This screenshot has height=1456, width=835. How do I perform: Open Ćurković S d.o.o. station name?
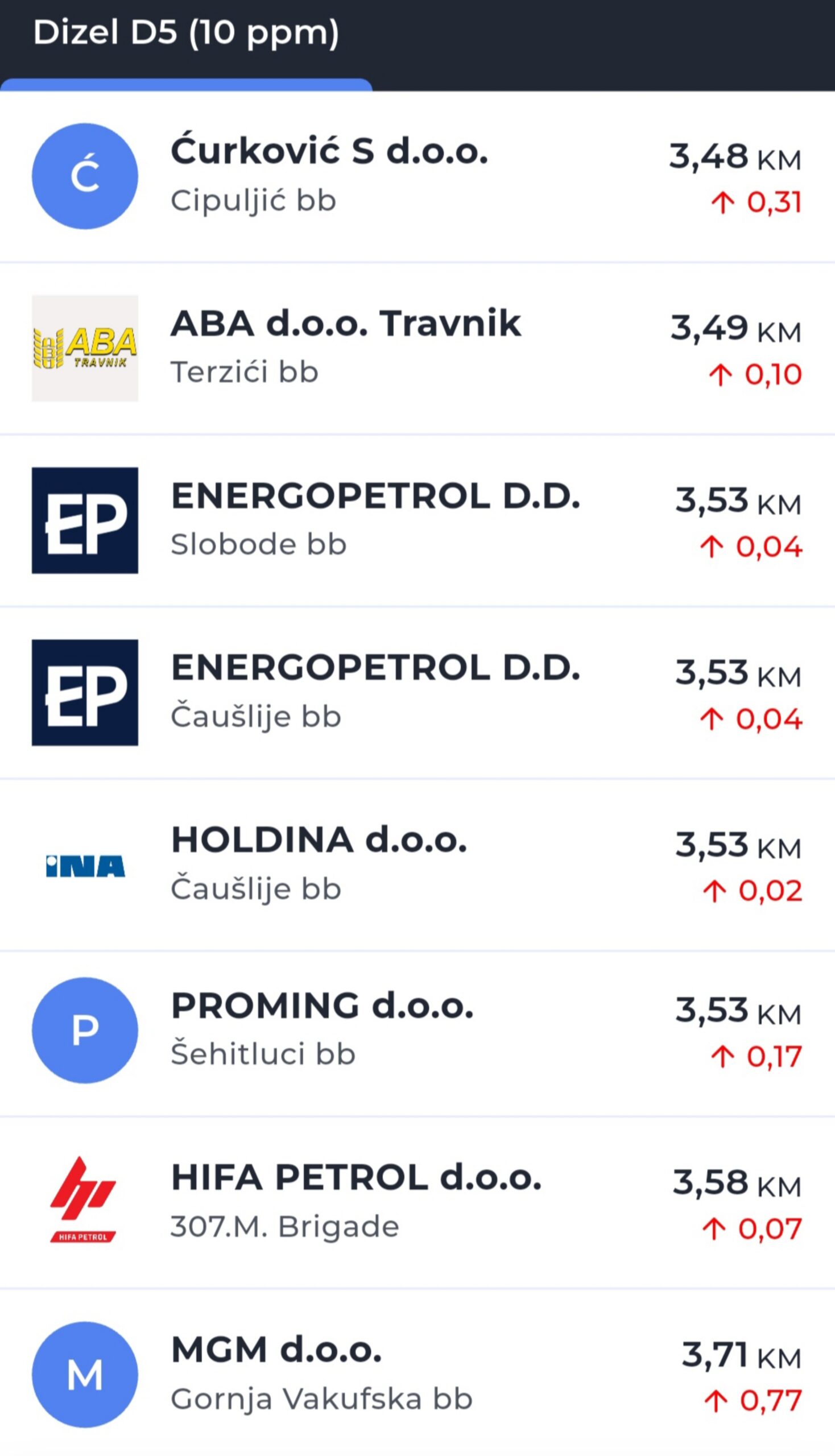tap(329, 151)
